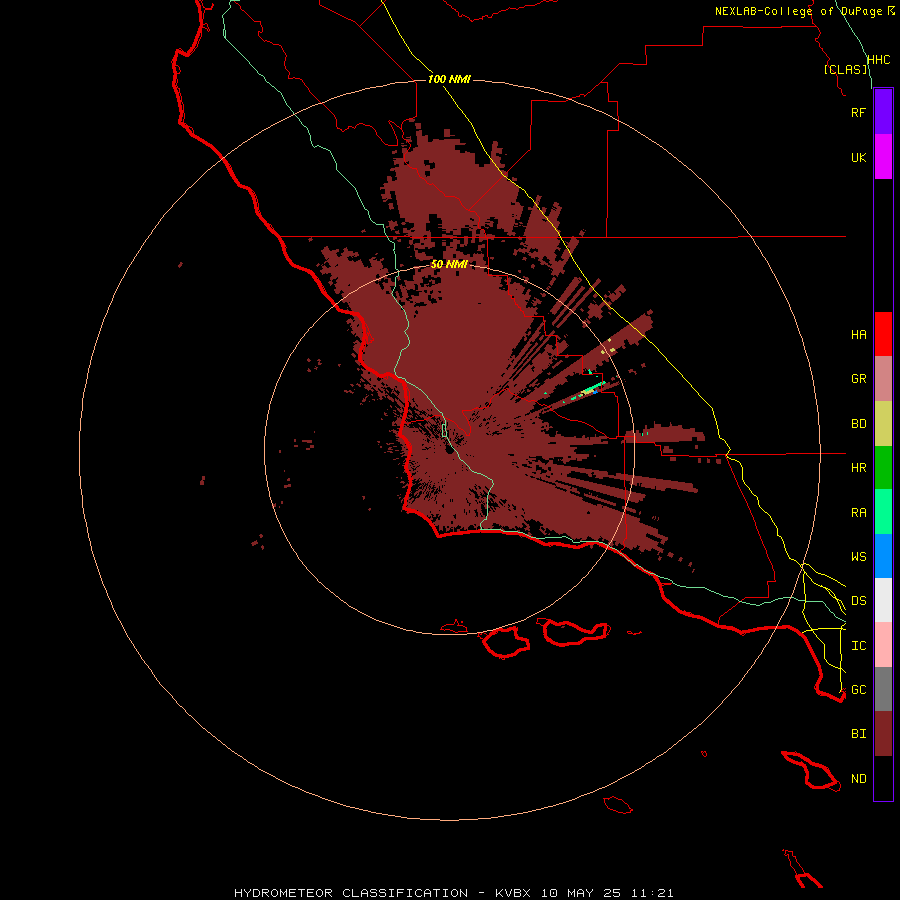
Task: Click the HA red legend swatch
Action: pos(883,334)
